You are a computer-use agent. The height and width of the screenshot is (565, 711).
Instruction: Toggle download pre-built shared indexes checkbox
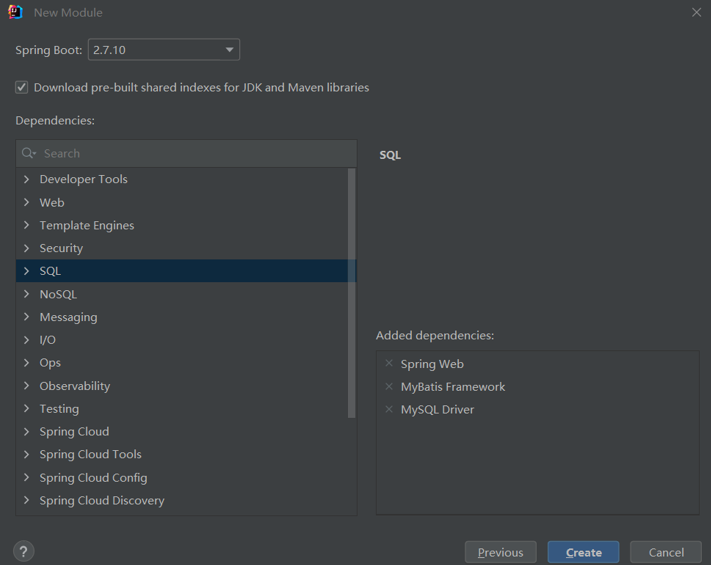(22, 88)
